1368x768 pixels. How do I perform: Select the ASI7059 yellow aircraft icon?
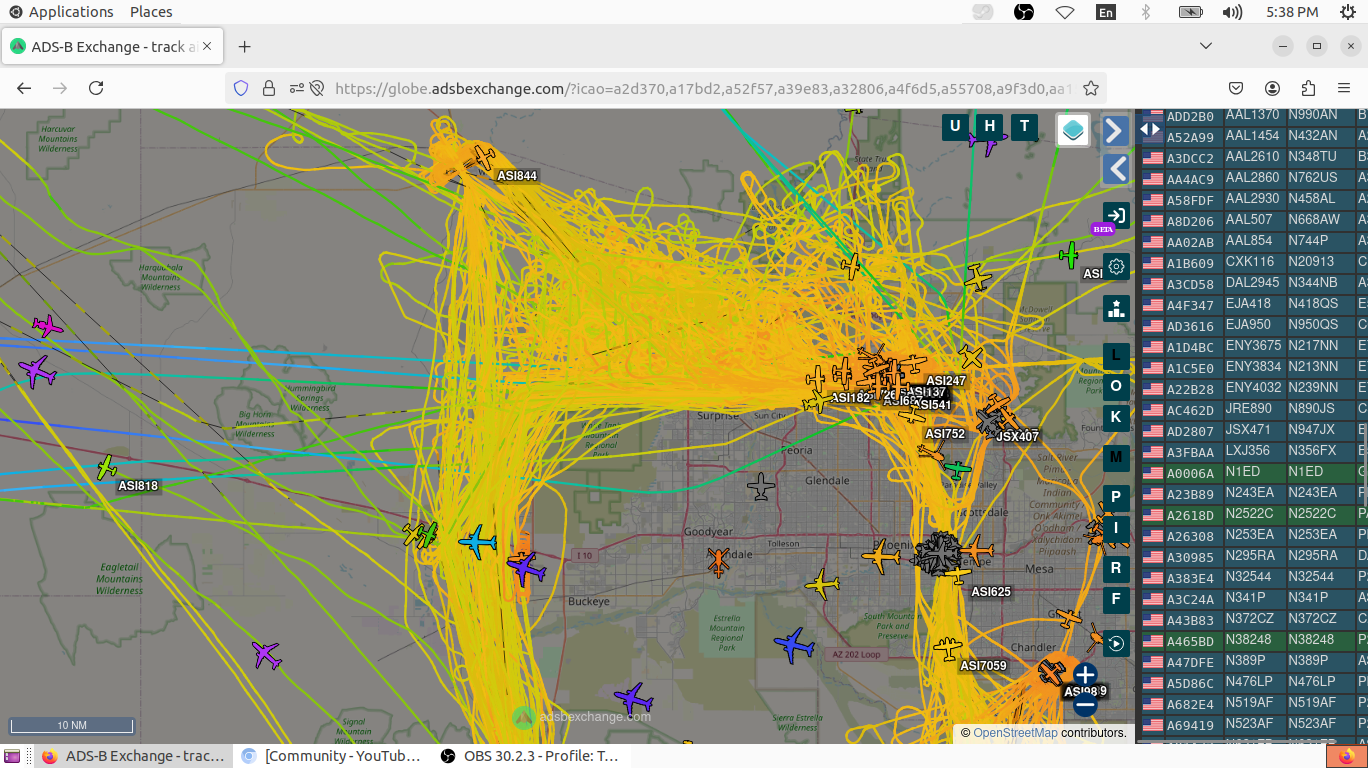point(947,649)
